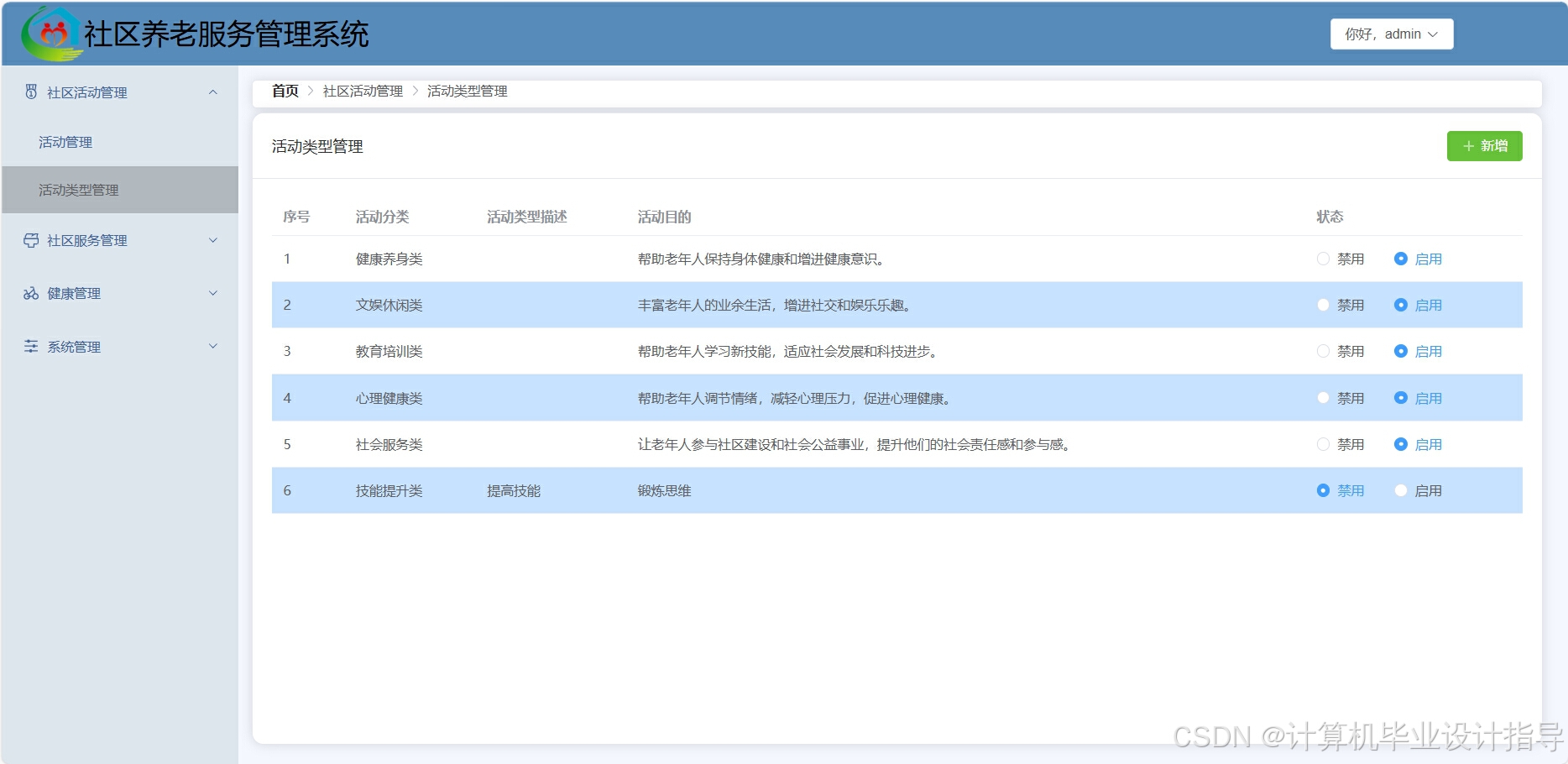Expand the 系统管理 menu chevron

click(213, 346)
